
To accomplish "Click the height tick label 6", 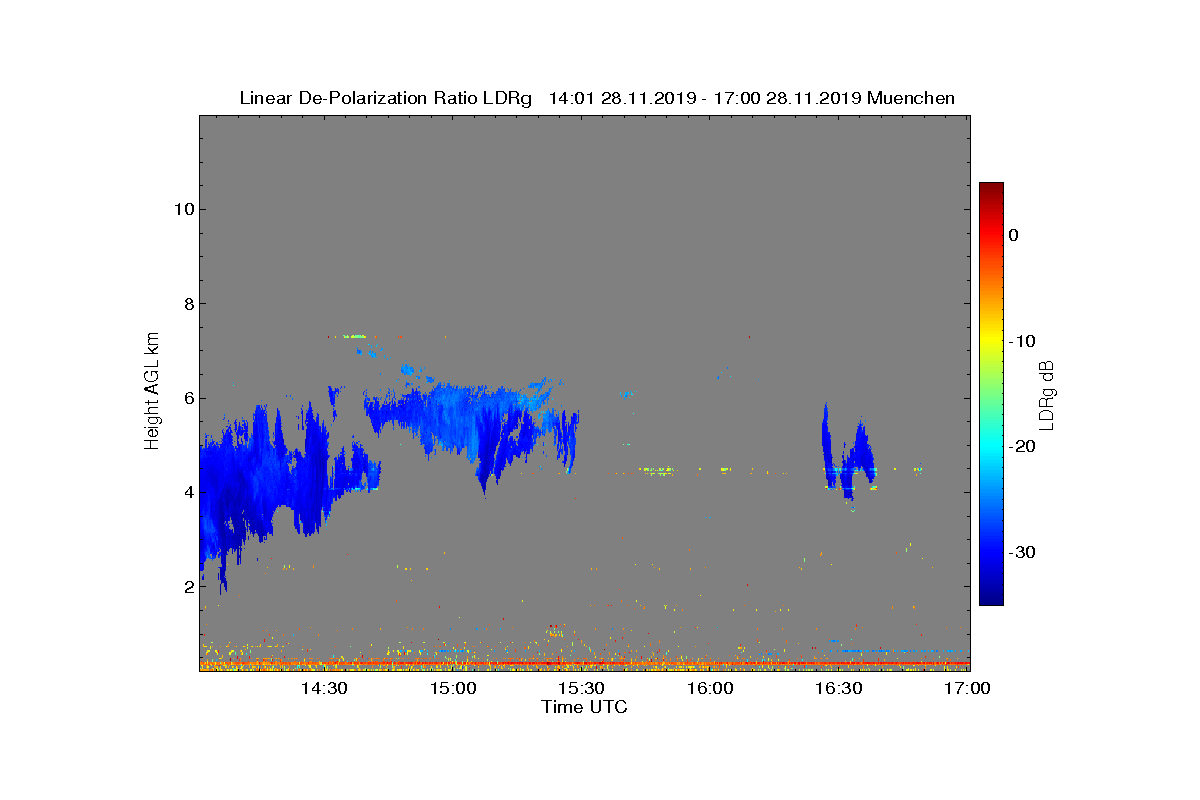I will [x=188, y=398].
